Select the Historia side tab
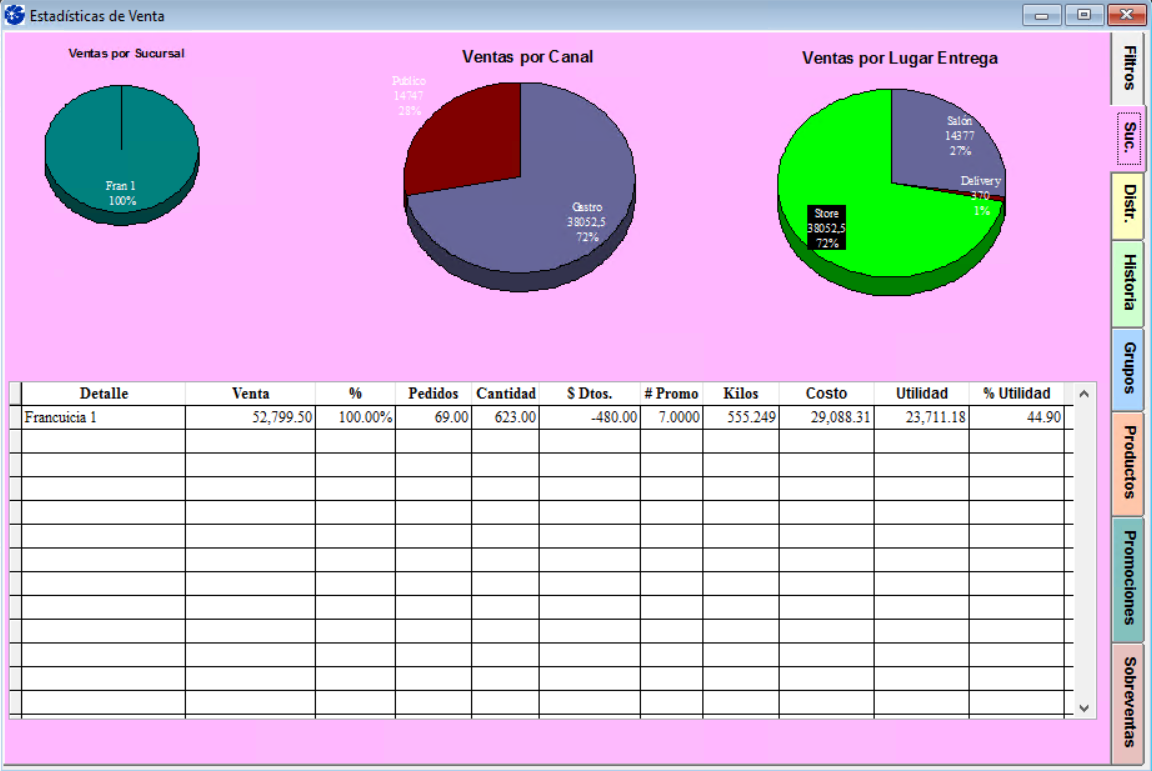Image resolution: width=1152 pixels, height=771 pixels. 1128,283
